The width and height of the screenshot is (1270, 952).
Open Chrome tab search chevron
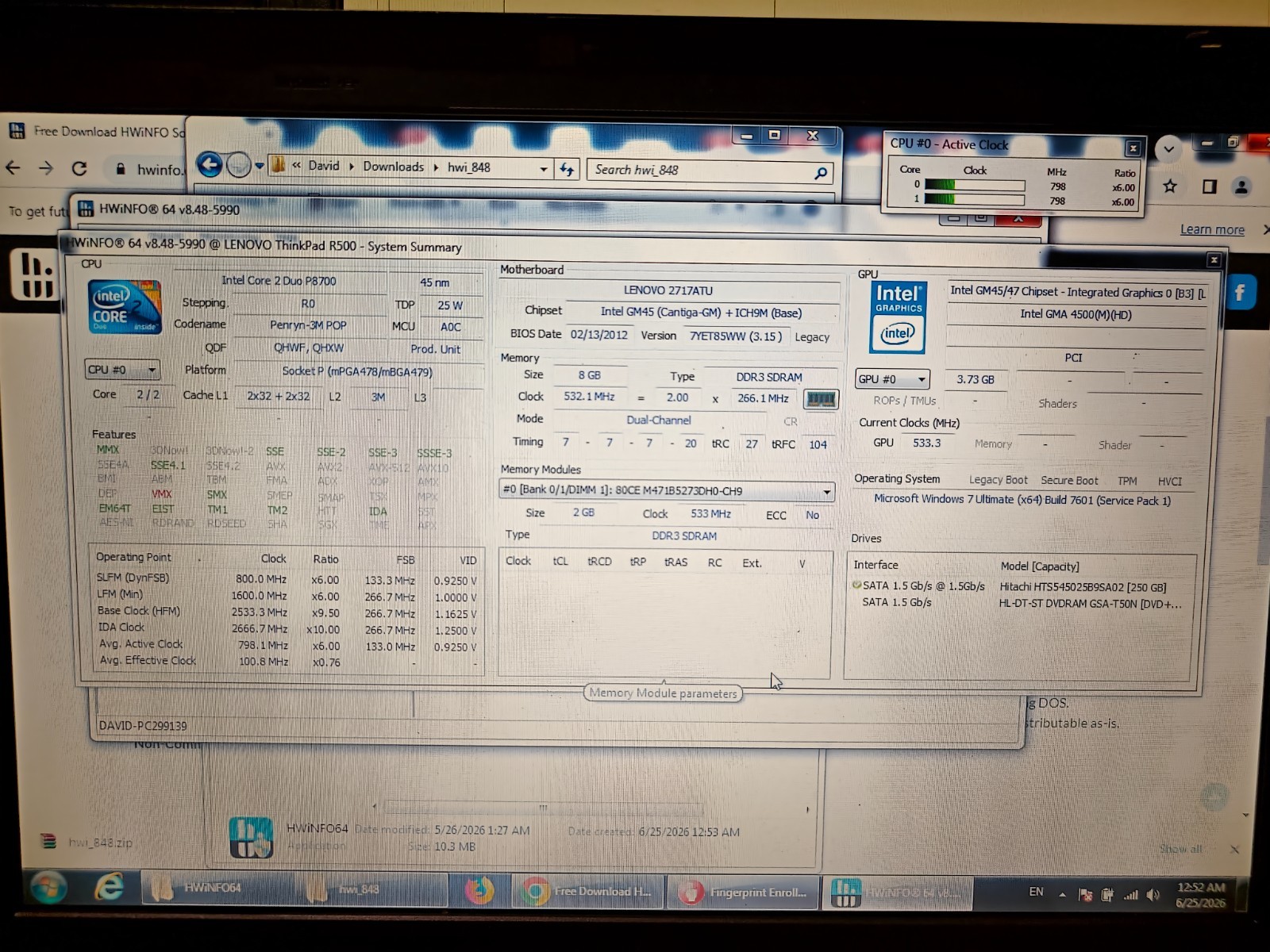(1168, 149)
